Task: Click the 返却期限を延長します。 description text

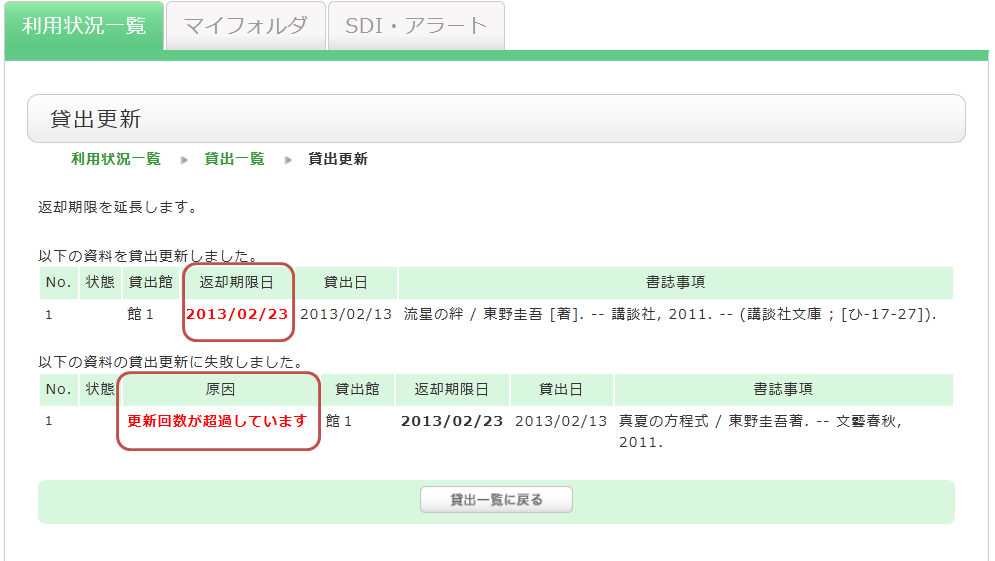Action: pyautogui.click(x=117, y=208)
